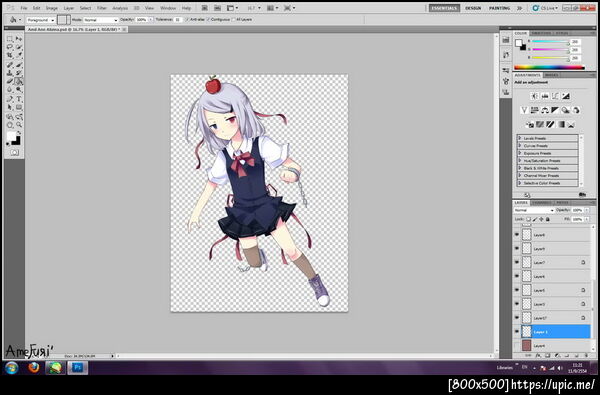
Task: Select the Brush tool
Action: click(19, 65)
